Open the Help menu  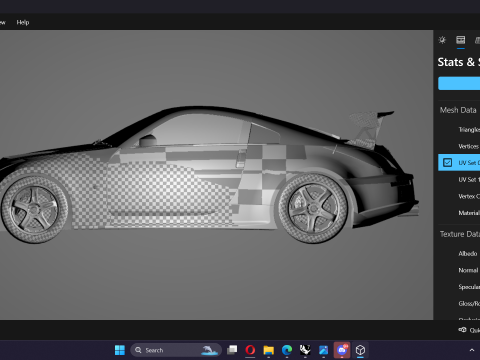pyautogui.click(x=23, y=22)
